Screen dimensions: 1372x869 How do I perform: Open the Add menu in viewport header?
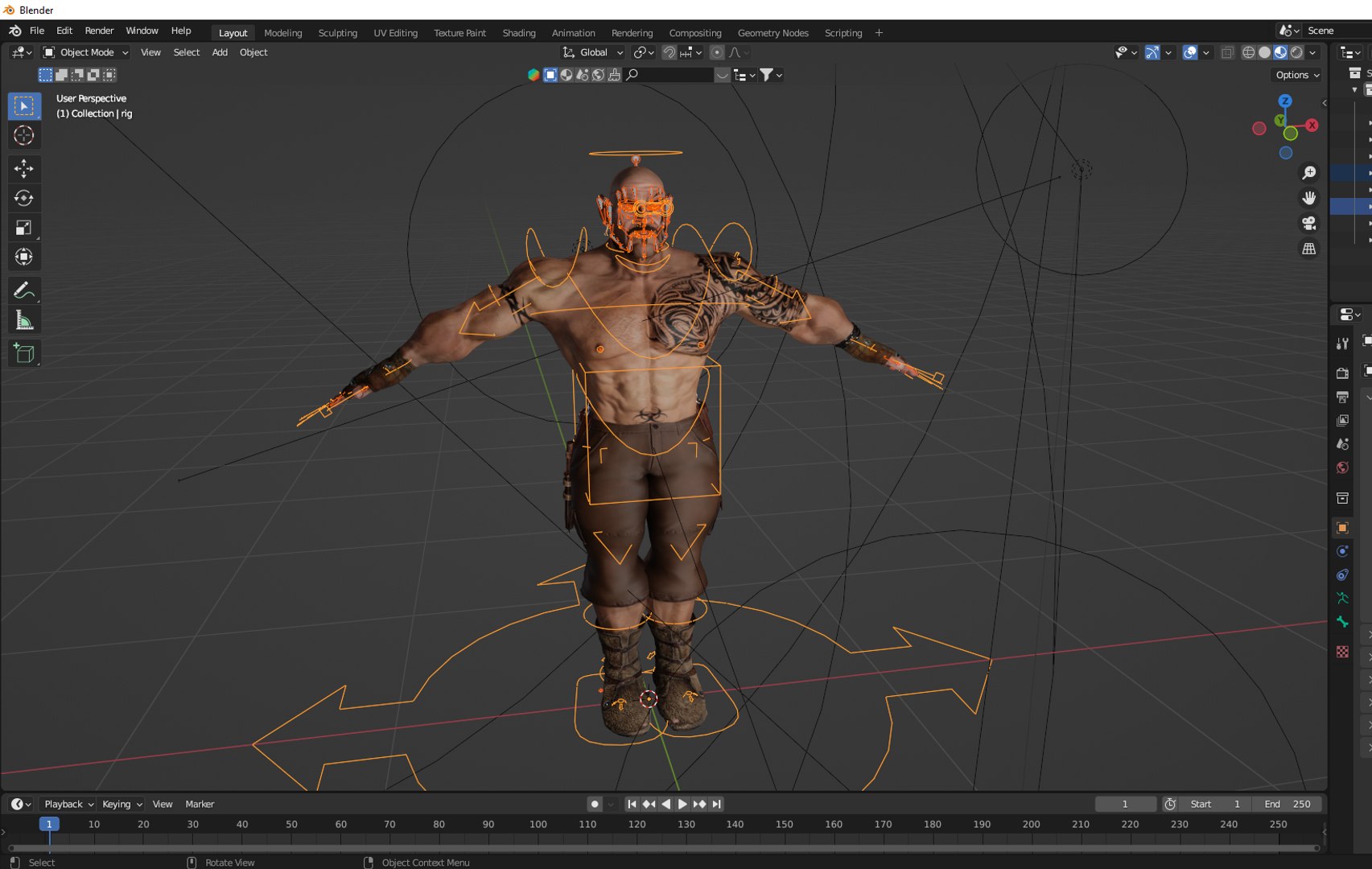coord(220,52)
